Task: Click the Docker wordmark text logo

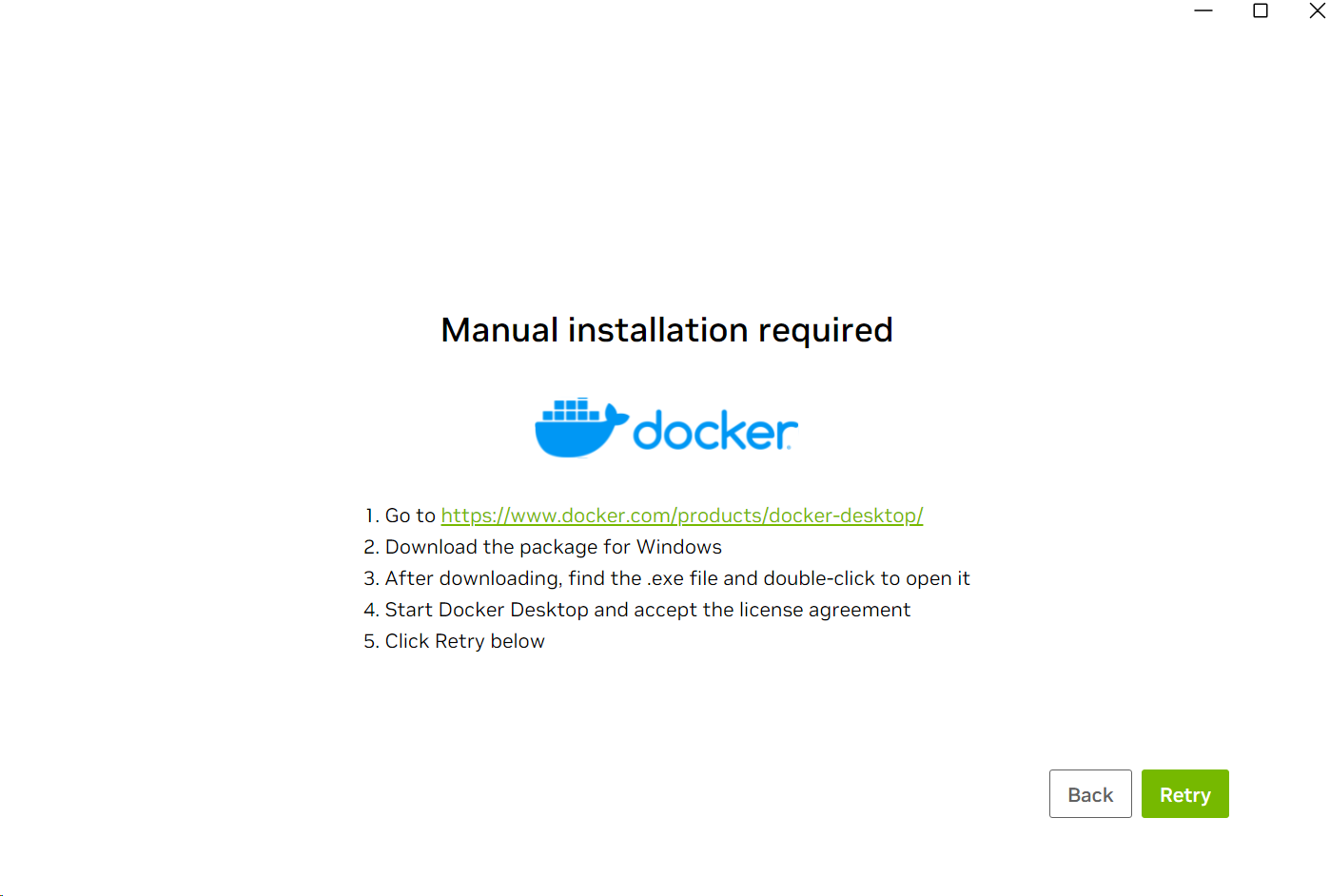Action: (714, 428)
